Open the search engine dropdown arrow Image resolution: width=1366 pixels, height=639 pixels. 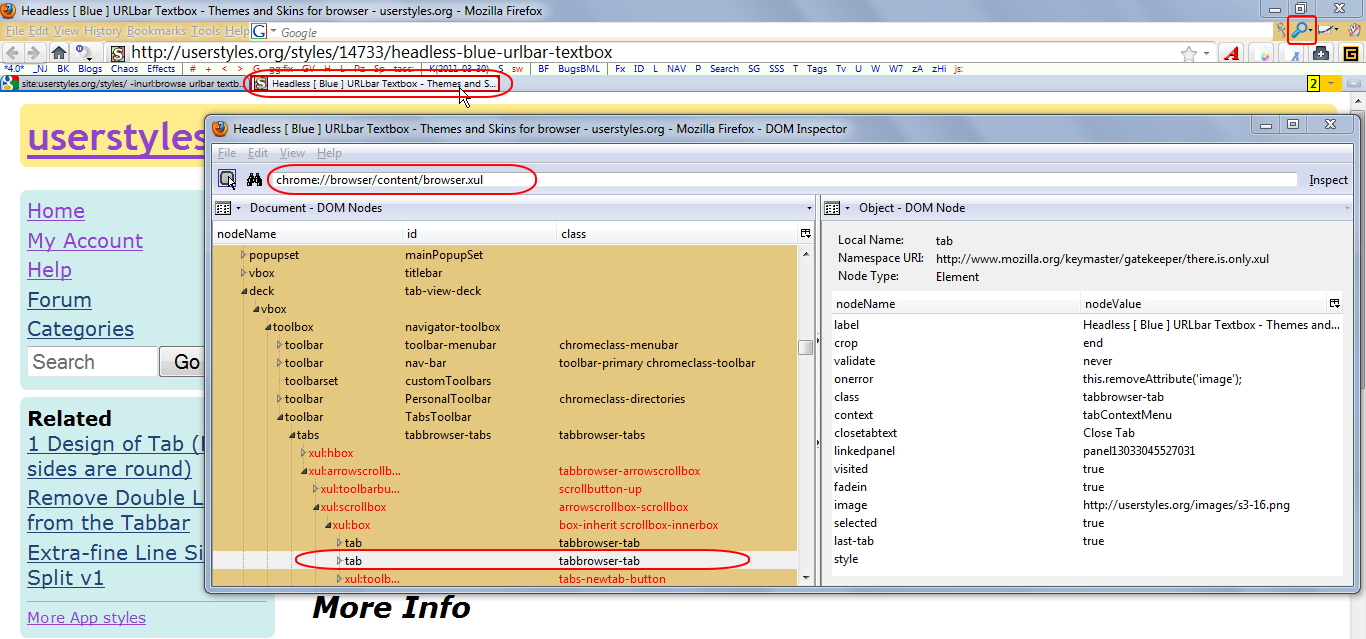click(273, 31)
